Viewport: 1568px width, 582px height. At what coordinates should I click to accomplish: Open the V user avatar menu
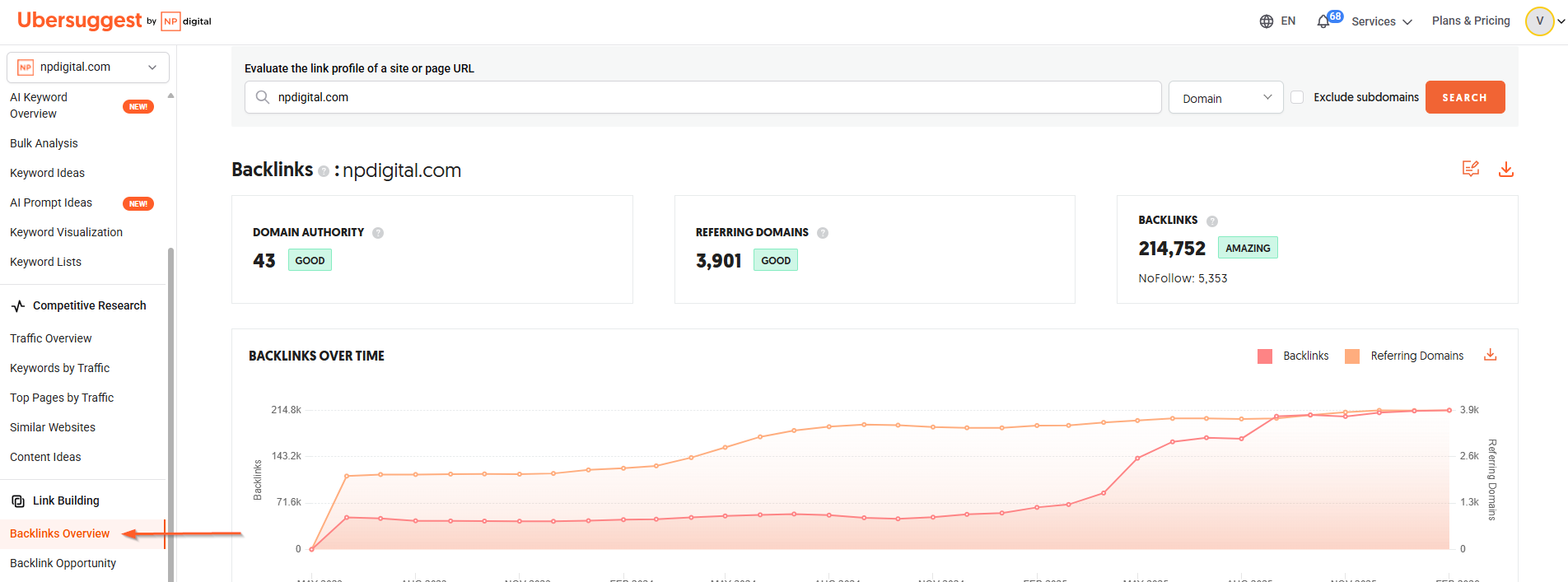point(1539,21)
